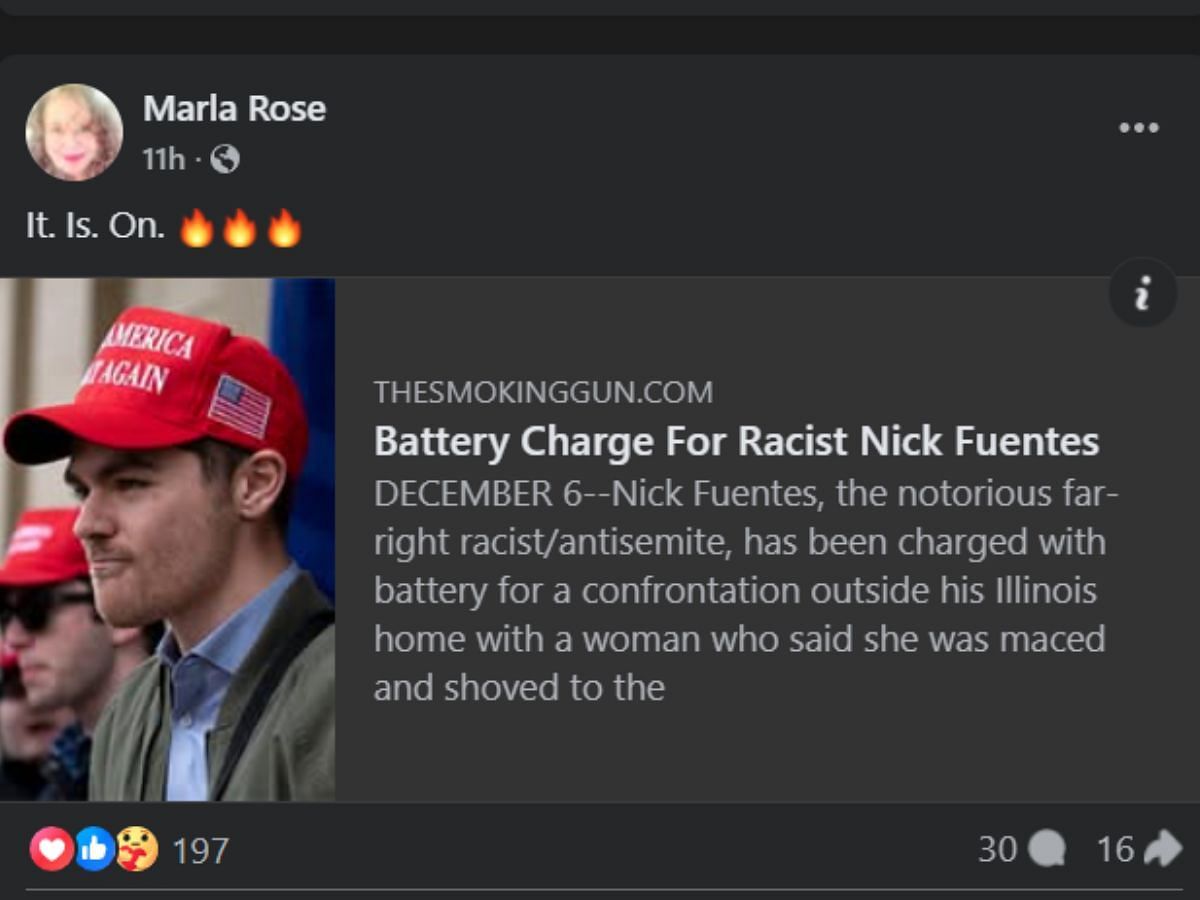This screenshot has width=1200, height=900.
Task: Click the comment bubble icon
Action: click(1047, 850)
